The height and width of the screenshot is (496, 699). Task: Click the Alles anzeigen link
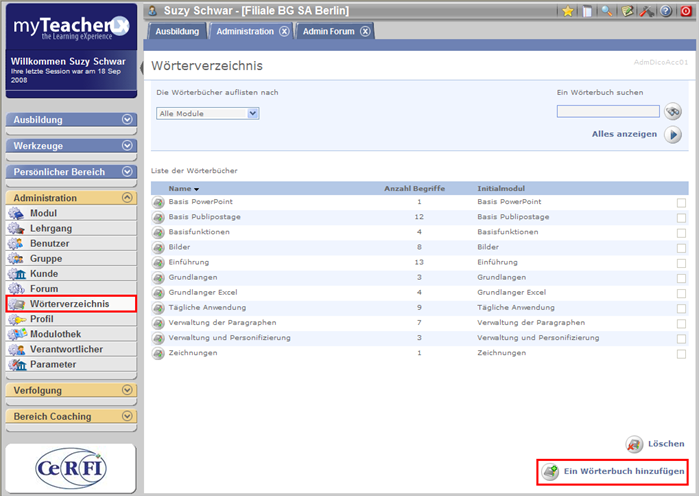click(x=624, y=134)
